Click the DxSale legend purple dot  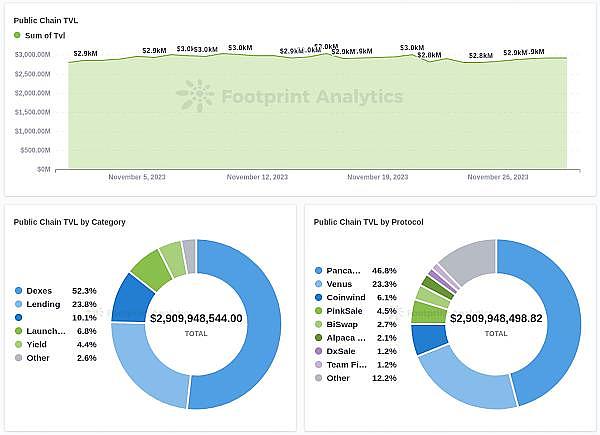tap(318, 351)
